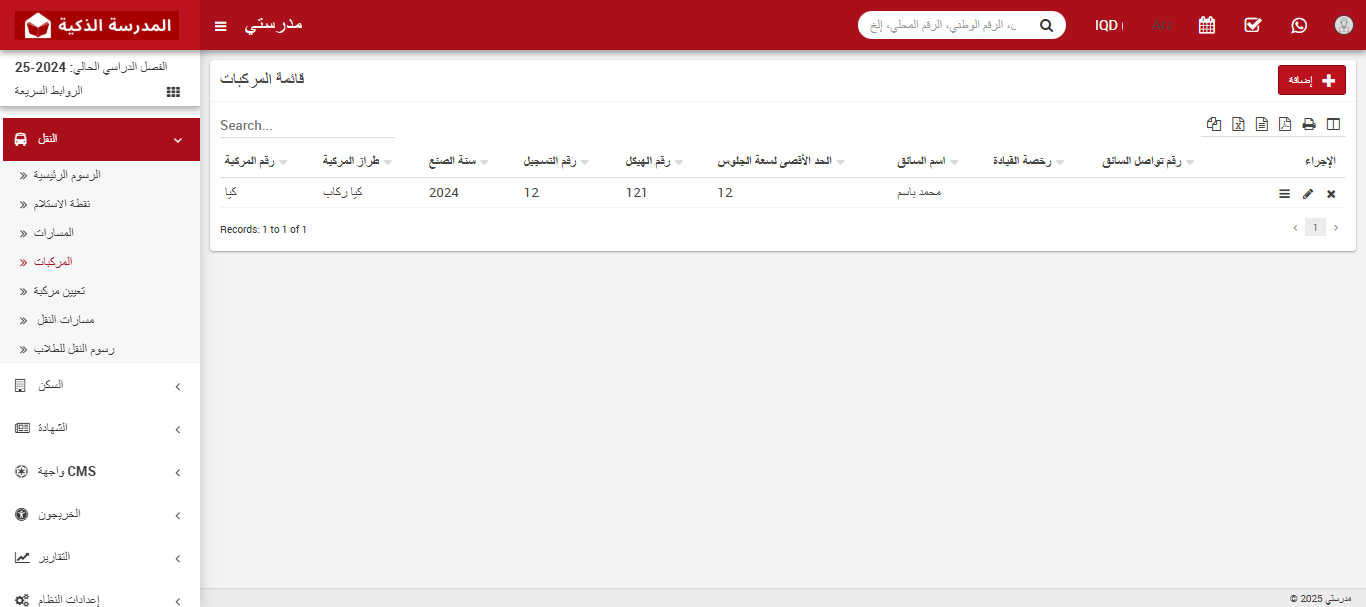Click the إضافة add button
This screenshot has height=607, width=1366.
1311,80
